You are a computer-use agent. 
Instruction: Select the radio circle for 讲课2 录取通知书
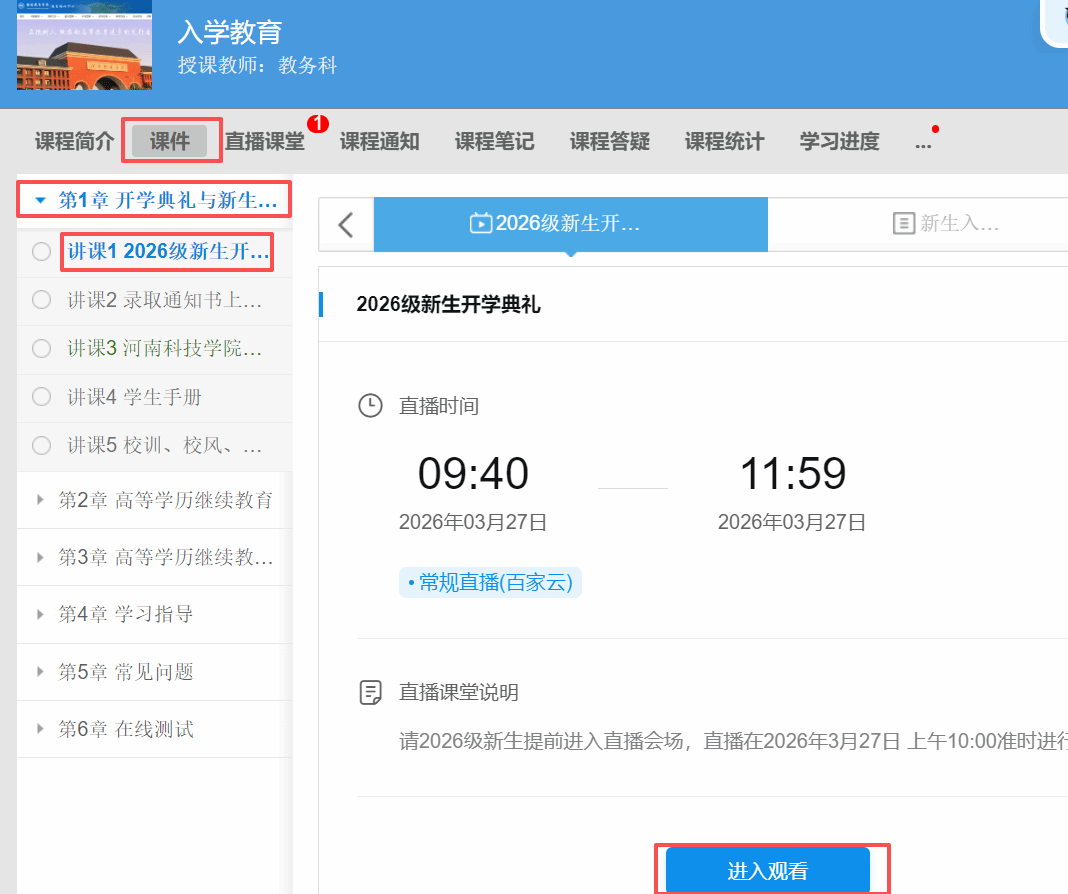(42, 300)
